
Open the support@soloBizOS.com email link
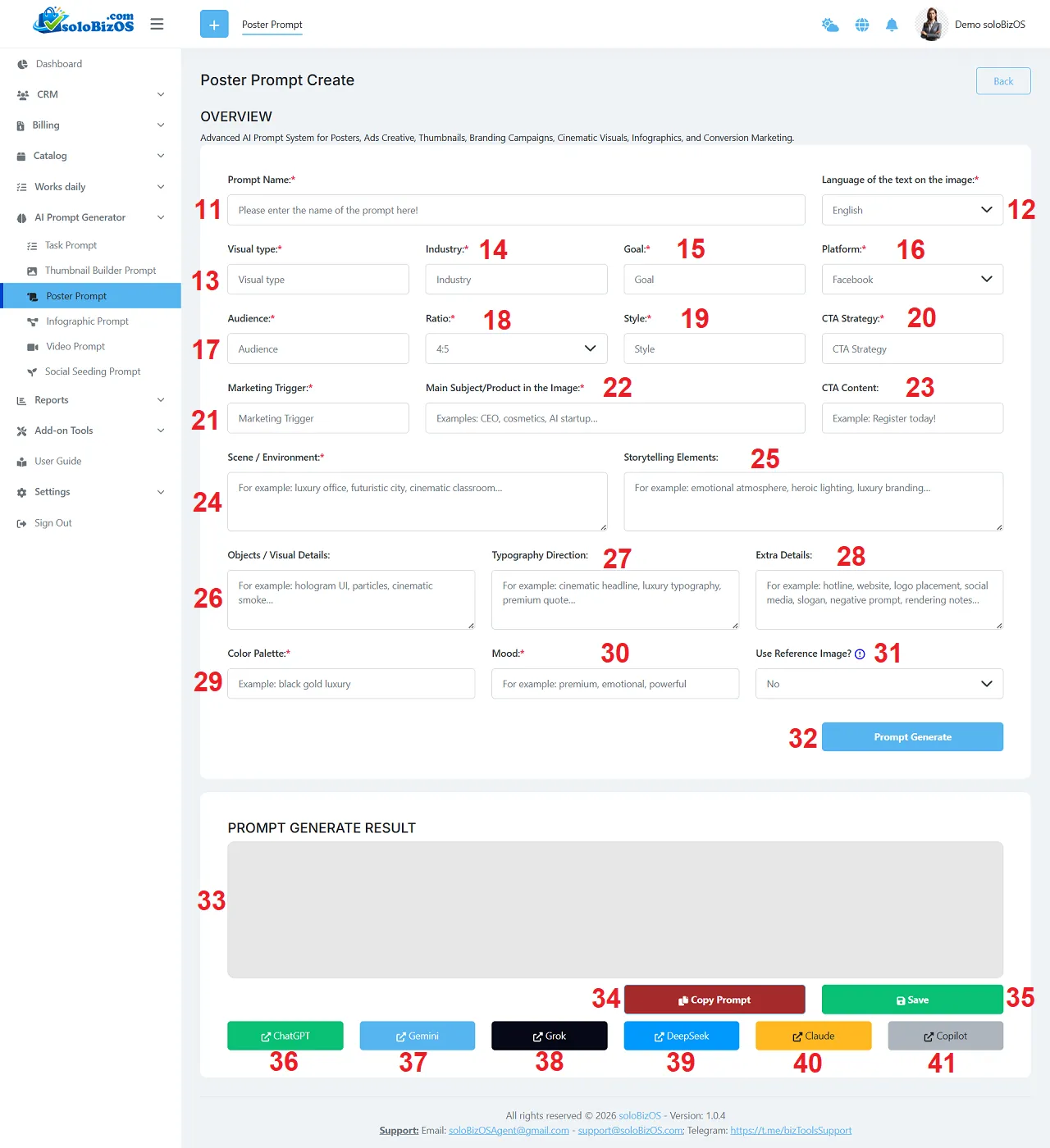pos(630,1130)
